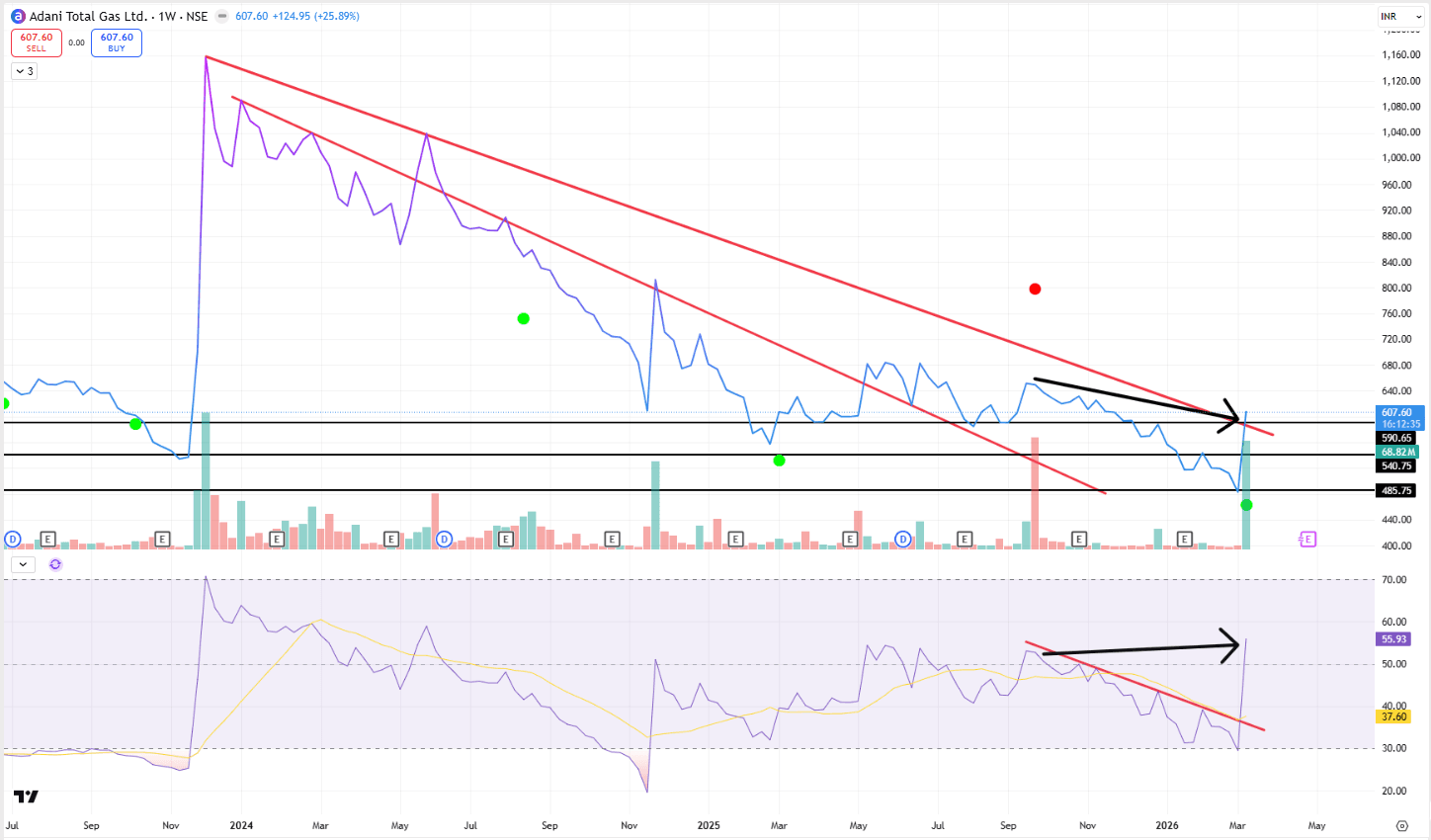The width and height of the screenshot is (1431, 840).
Task: Select the green dot below the latest volume bar
Action: tap(1246, 505)
